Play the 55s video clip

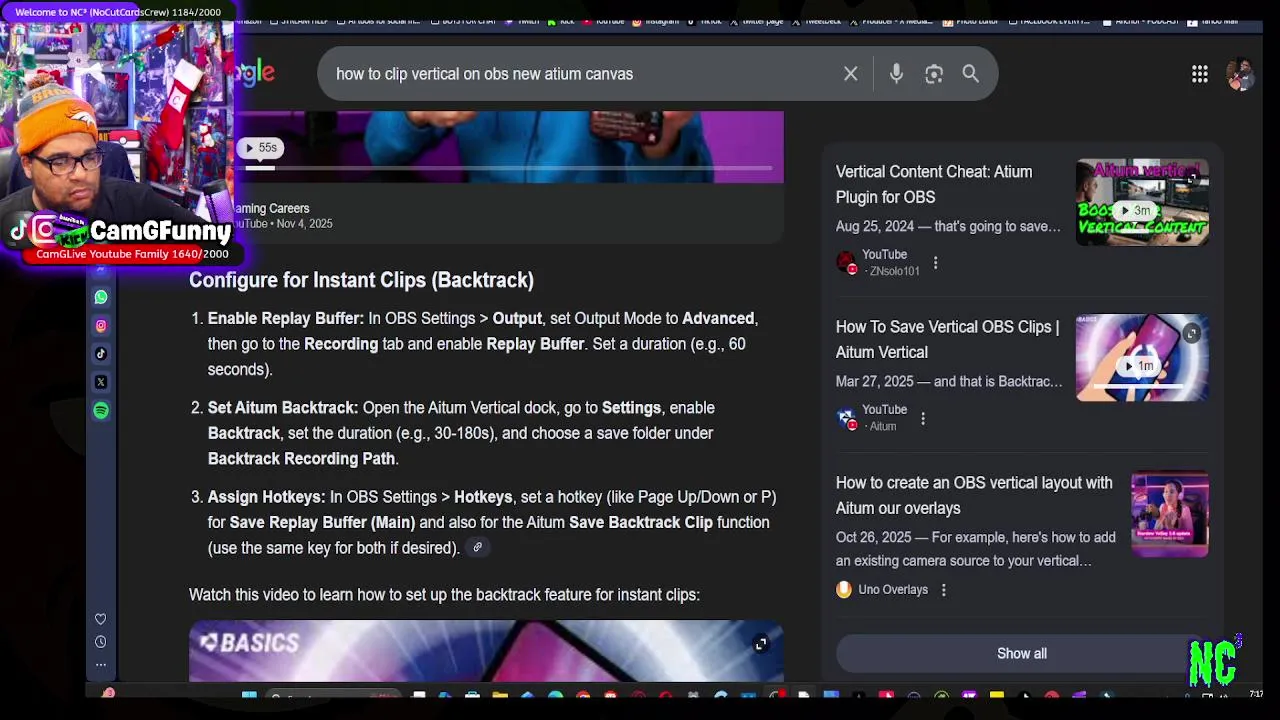[x=260, y=148]
